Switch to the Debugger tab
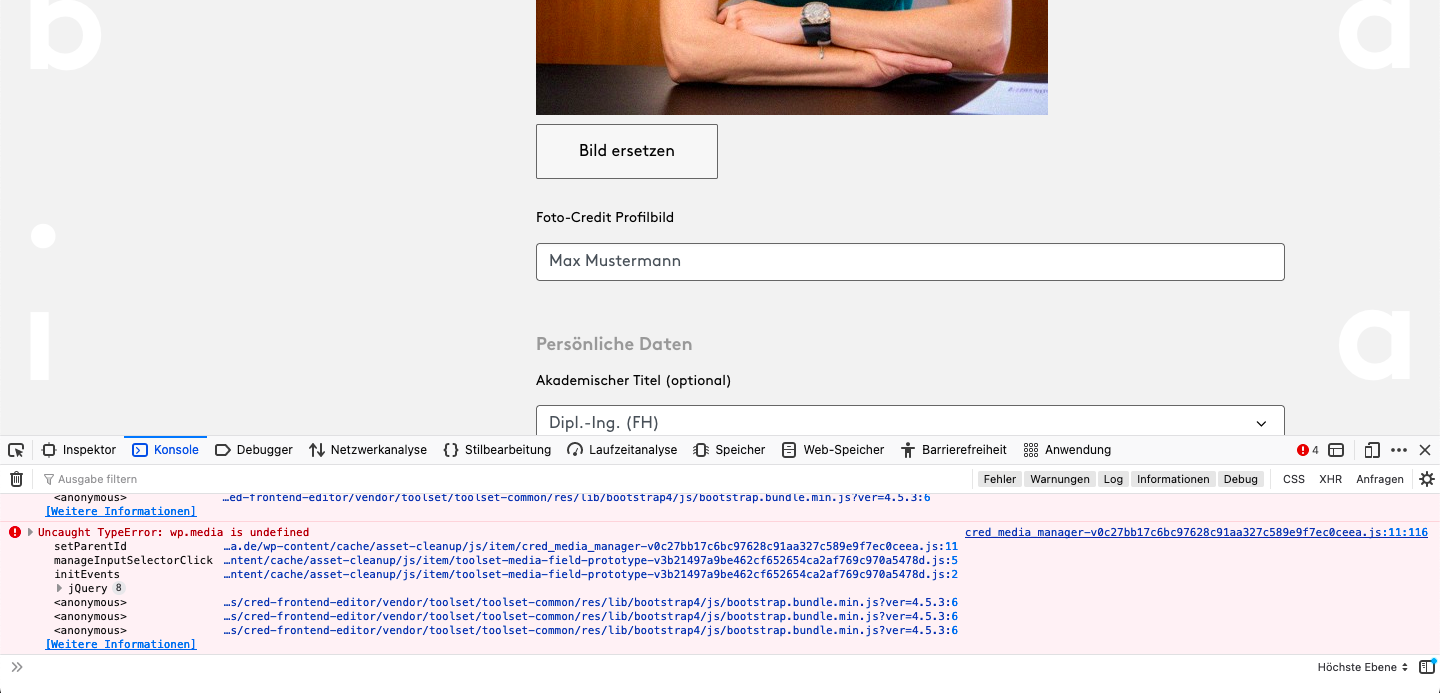The width and height of the screenshot is (1440, 693). pyautogui.click(x=254, y=450)
